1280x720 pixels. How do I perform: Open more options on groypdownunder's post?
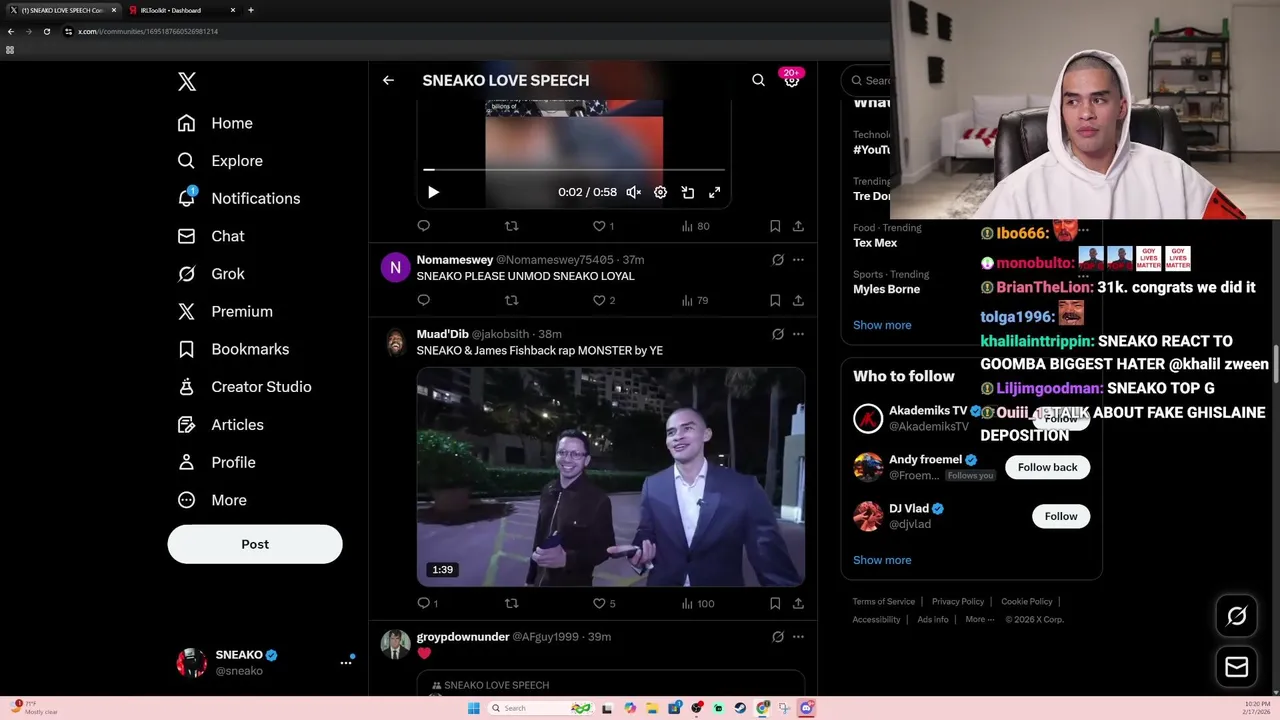[x=798, y=637]
